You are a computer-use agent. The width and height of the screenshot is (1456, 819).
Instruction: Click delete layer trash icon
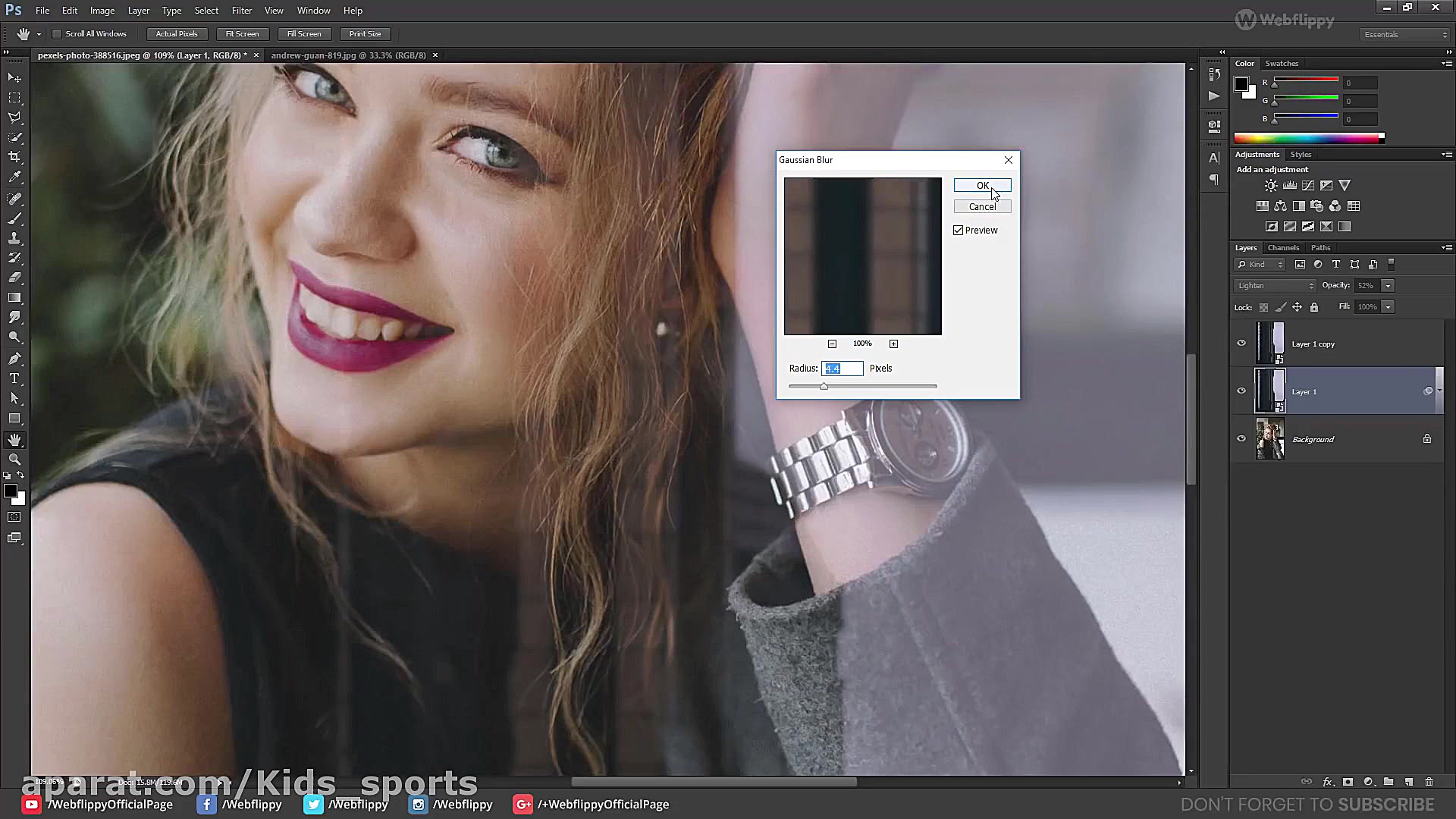(x=1429, y=782)
